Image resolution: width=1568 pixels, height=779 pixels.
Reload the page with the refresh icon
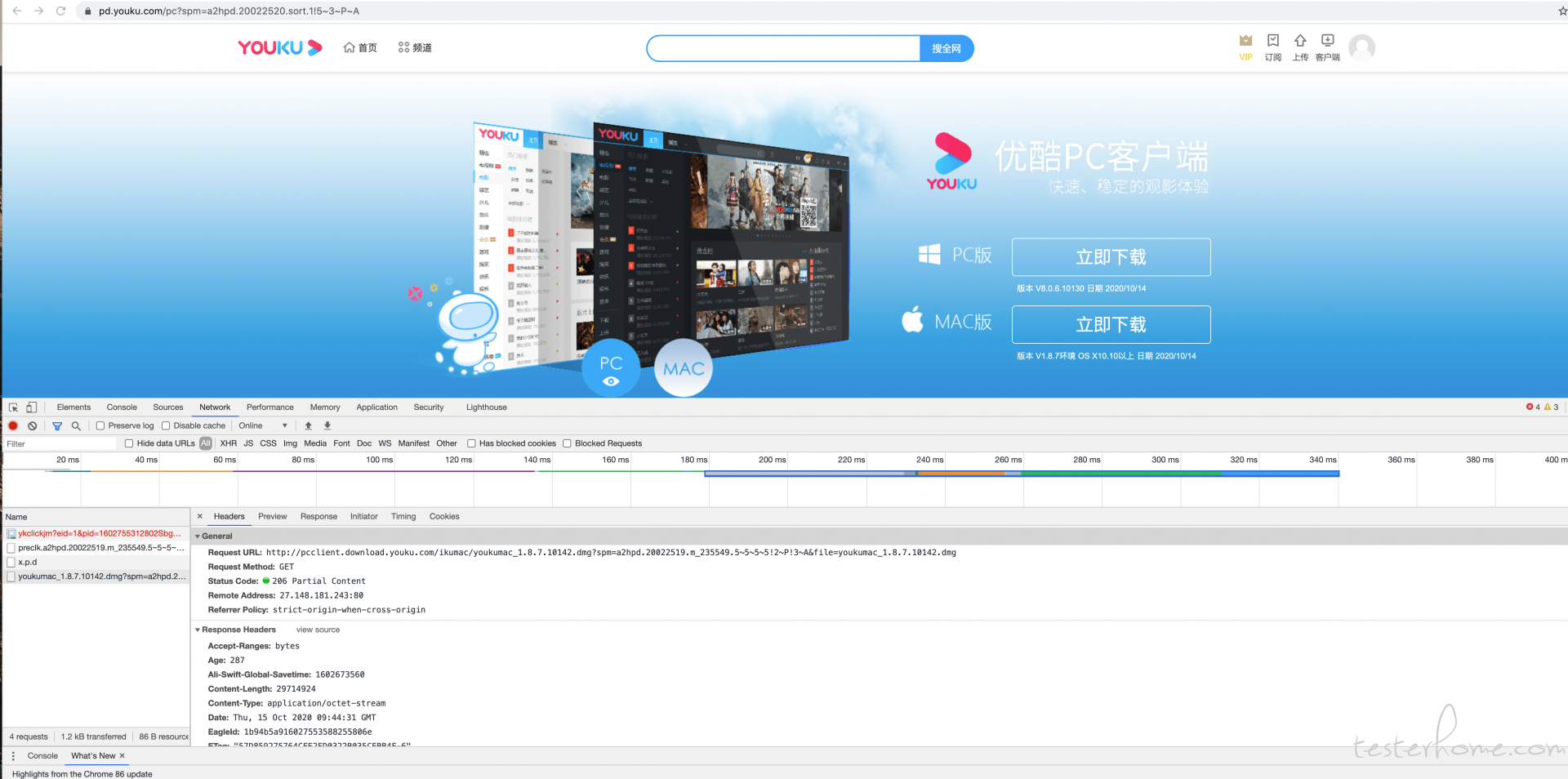60,11
